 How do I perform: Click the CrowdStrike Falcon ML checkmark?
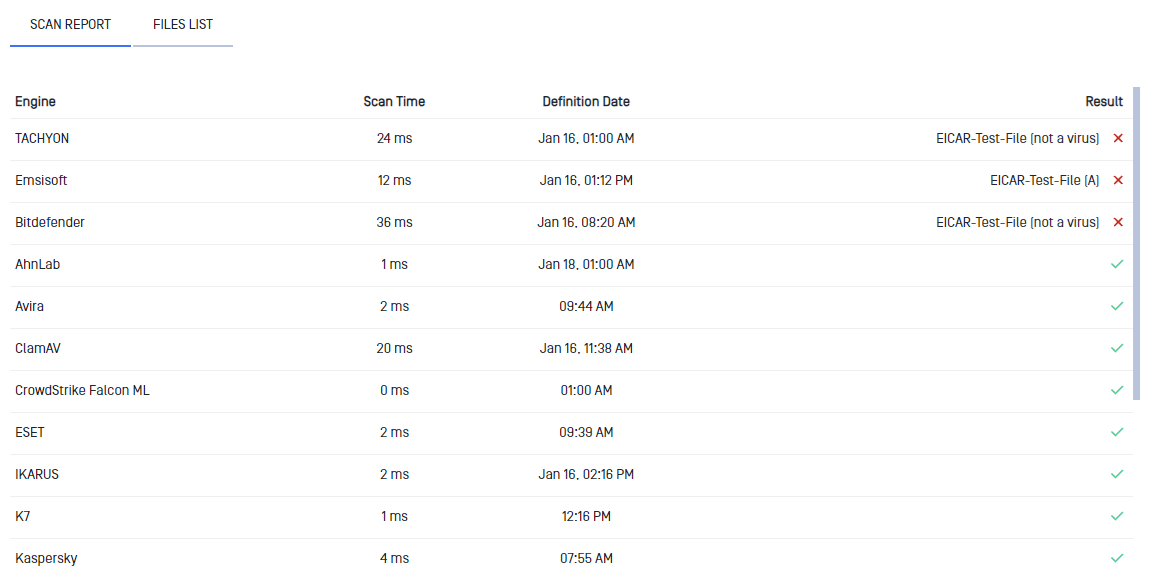point(1117,390)
